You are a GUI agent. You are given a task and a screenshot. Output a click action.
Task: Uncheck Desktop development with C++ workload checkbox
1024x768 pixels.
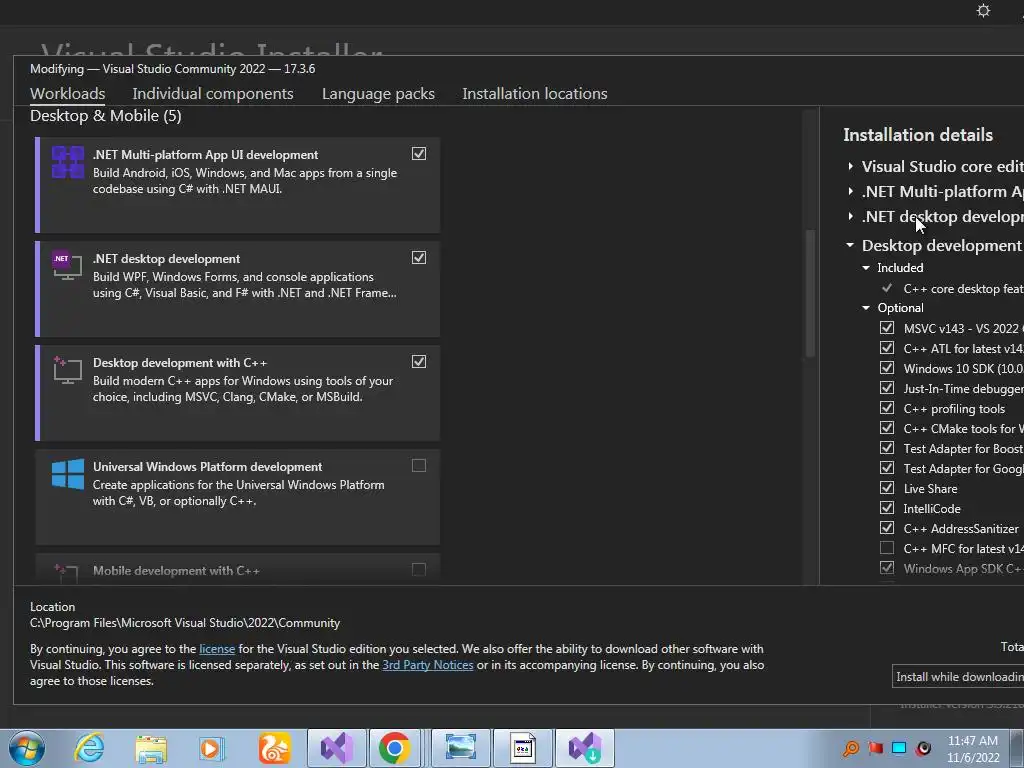coord(419,361)
